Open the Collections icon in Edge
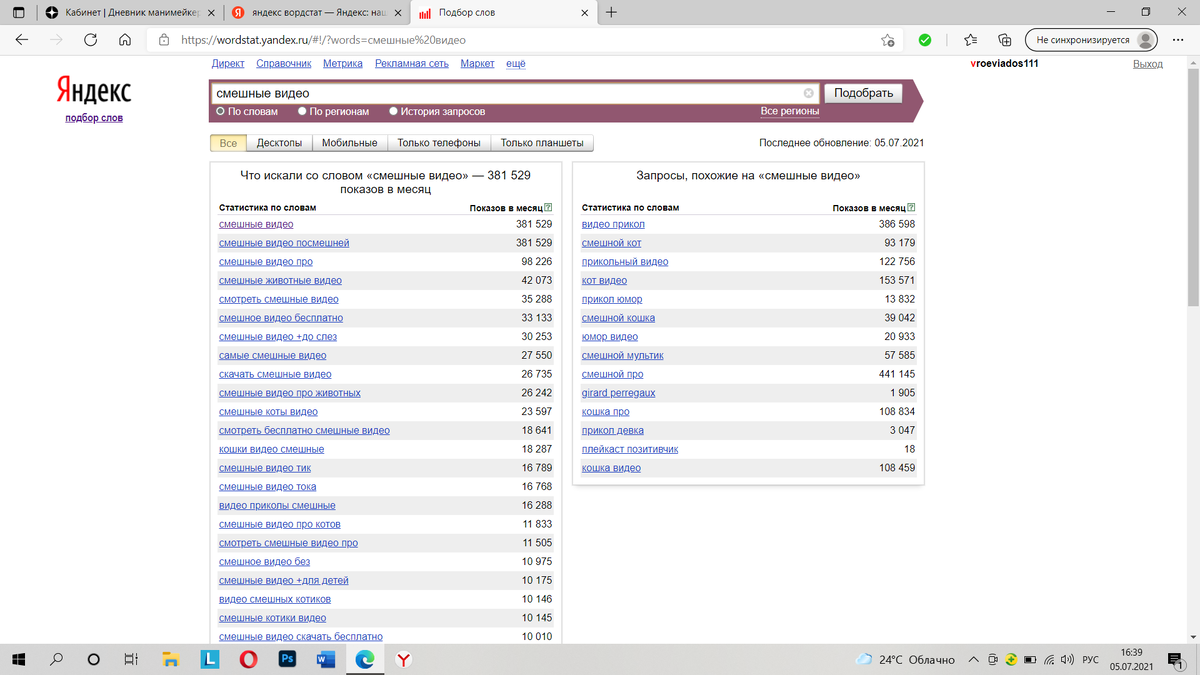The image size is (1200, 675). (x=1005, y=40)
